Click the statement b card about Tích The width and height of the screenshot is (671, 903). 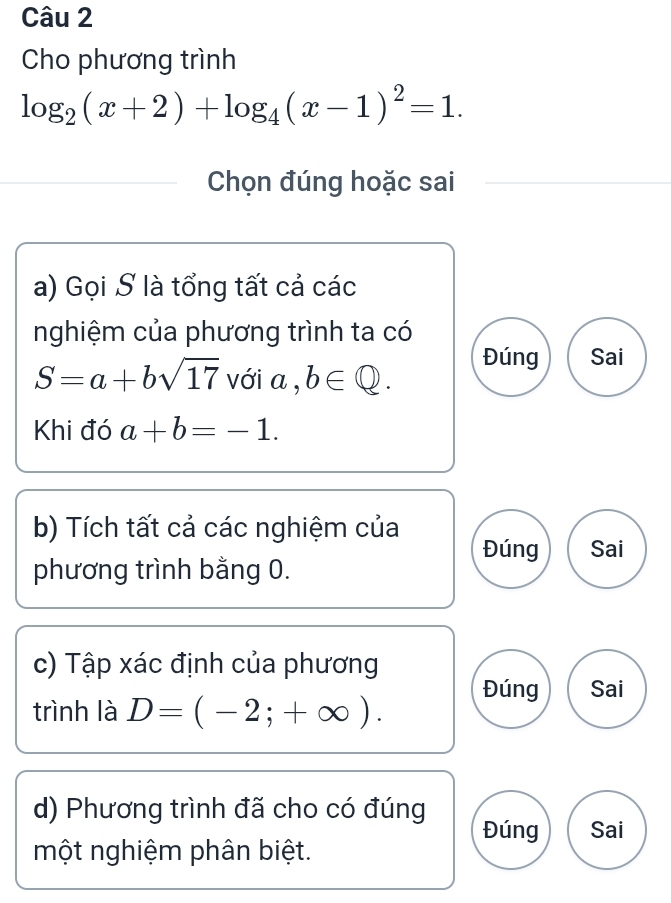[x=235, y=549]
